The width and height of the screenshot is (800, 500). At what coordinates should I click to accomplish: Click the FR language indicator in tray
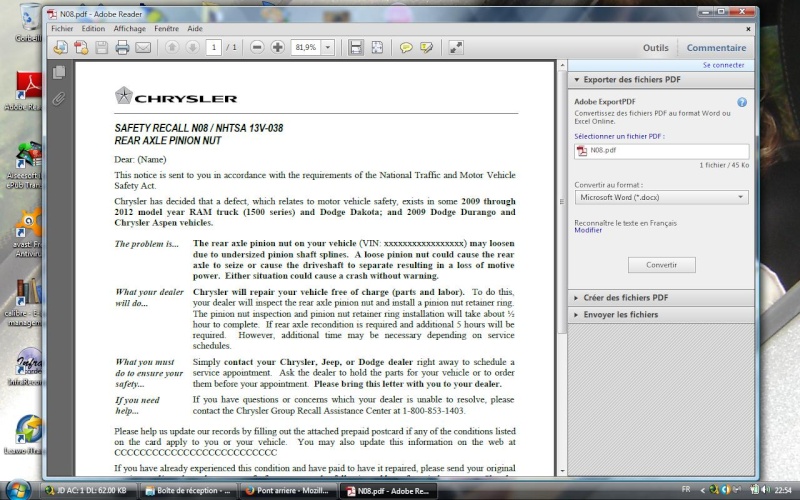[686, 489]
